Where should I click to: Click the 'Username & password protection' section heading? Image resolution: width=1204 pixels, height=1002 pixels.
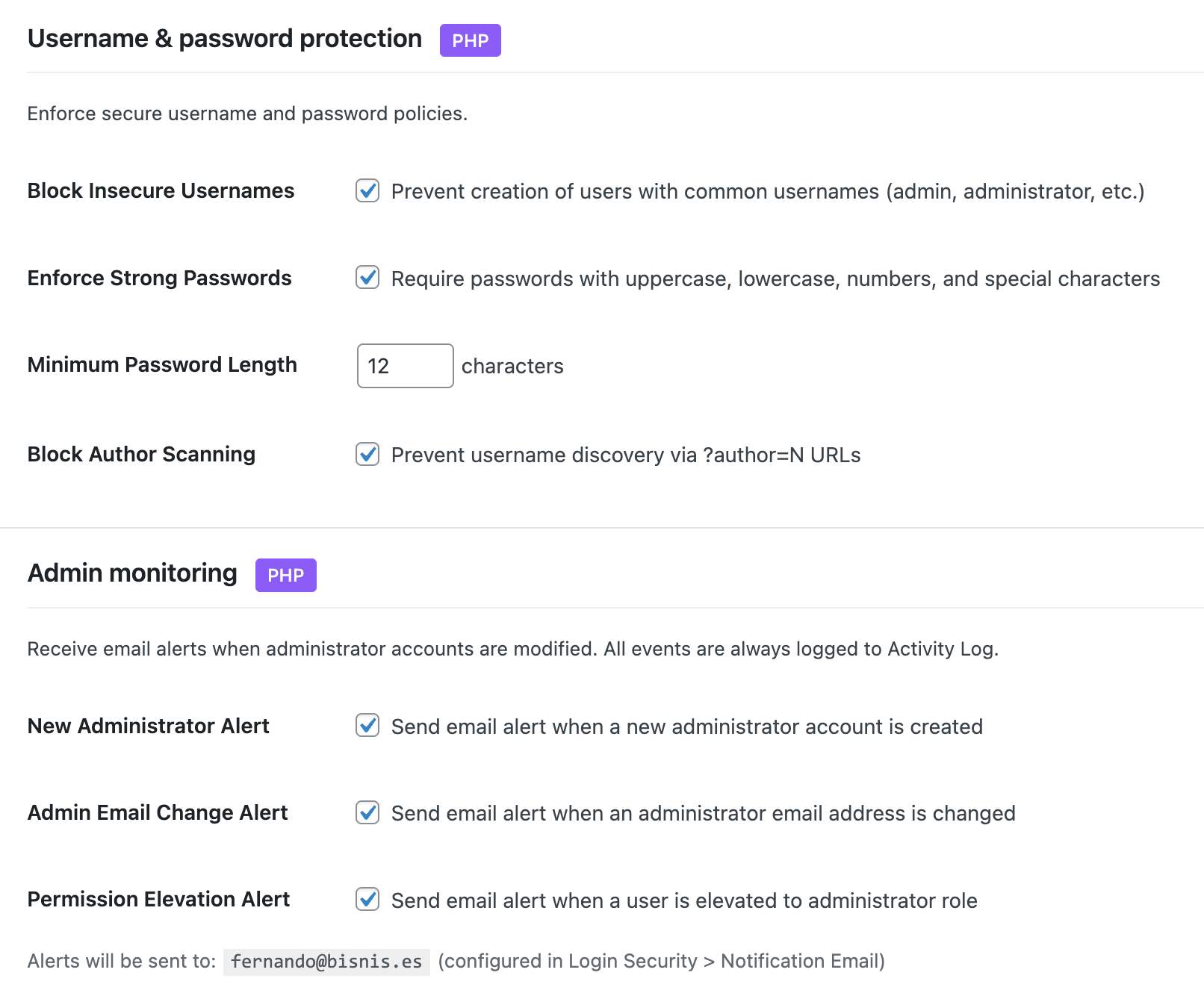224,39
